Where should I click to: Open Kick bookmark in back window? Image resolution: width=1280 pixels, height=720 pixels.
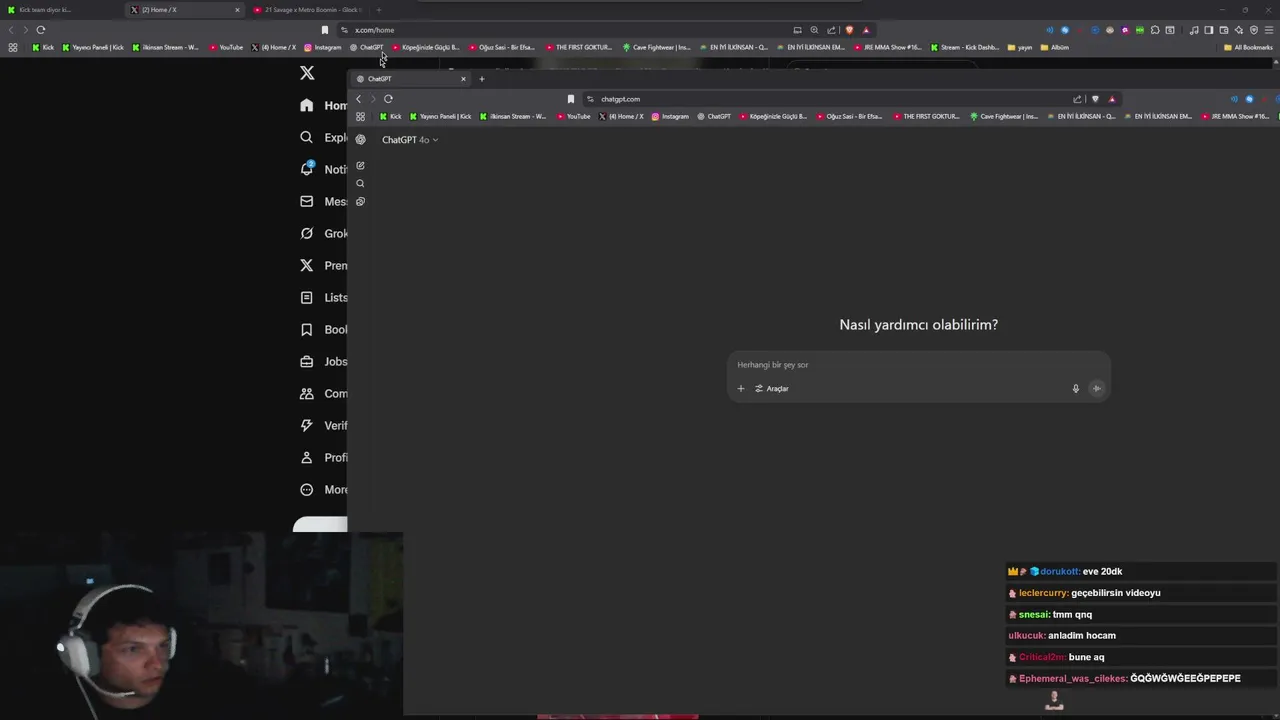[43, 47]
